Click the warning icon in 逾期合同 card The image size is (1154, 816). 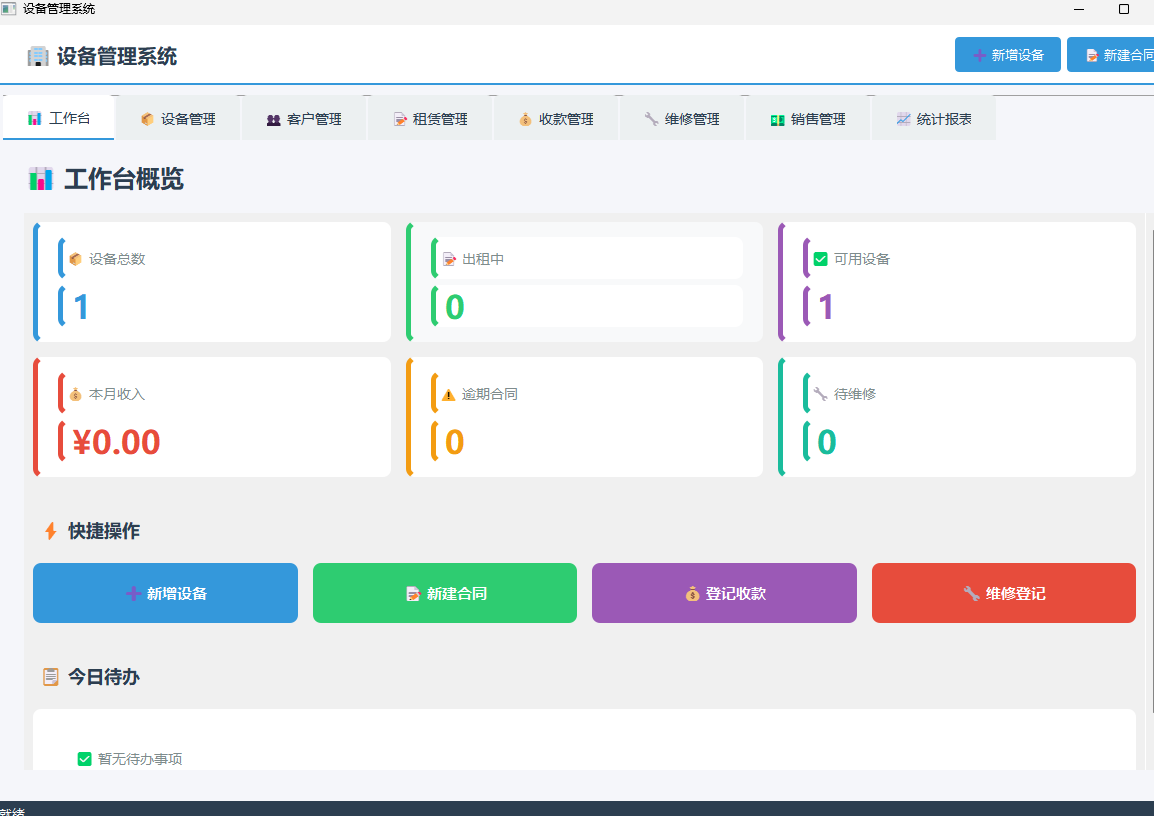(x=449, y=394)
